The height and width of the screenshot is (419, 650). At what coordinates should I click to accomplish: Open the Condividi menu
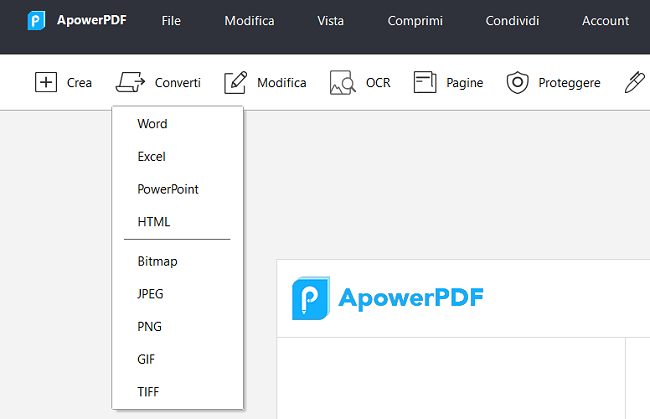point(512,21)
